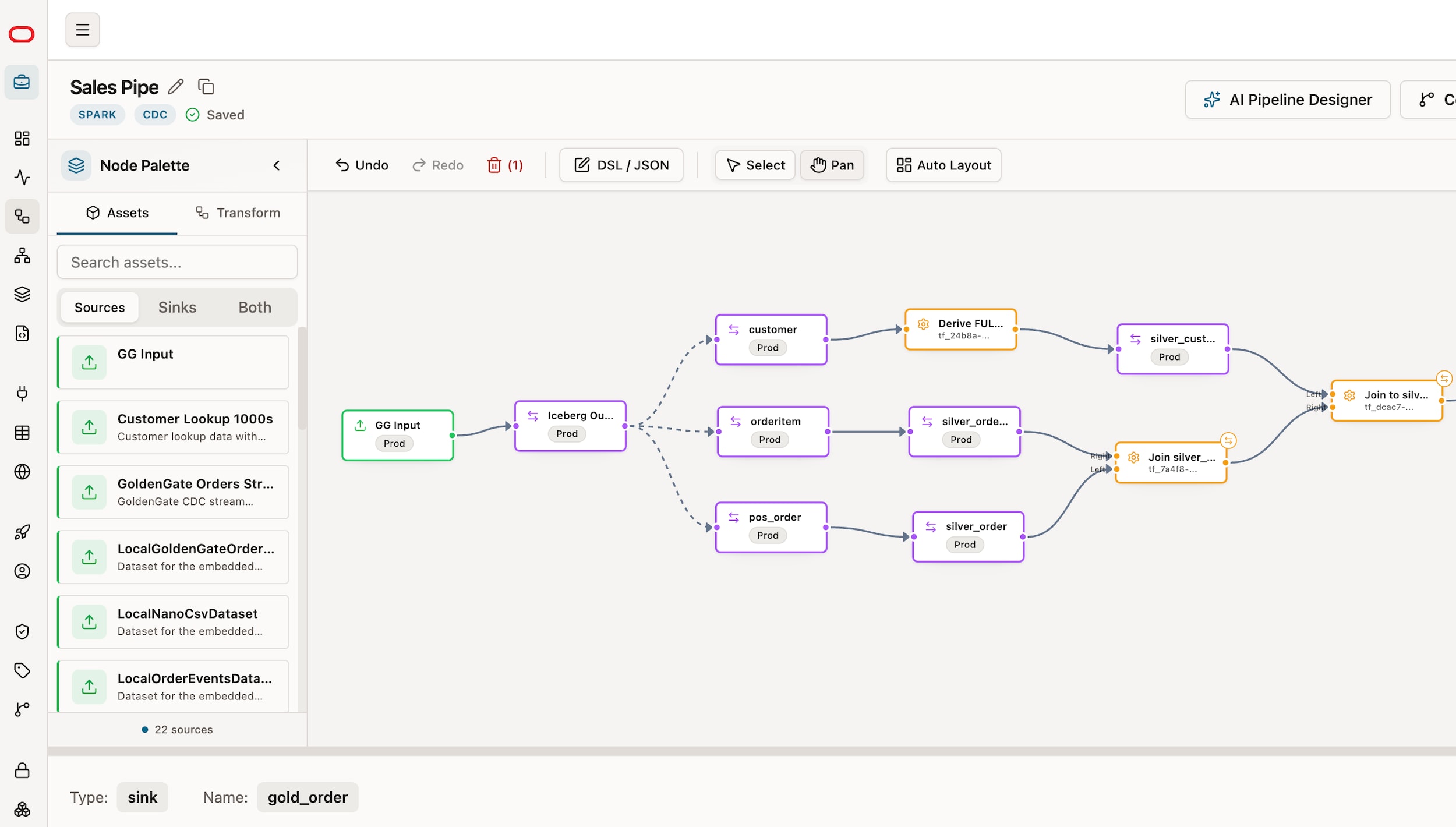
Task: Activate the Pan mode tool
Action: tap(832, 165)
